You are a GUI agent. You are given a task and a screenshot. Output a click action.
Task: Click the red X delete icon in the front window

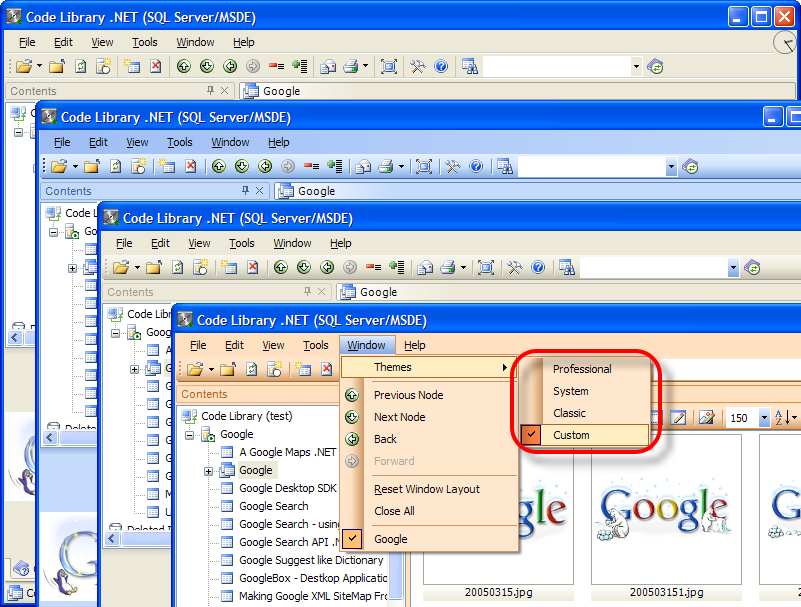pyautogui.click(x=326, y=369)
